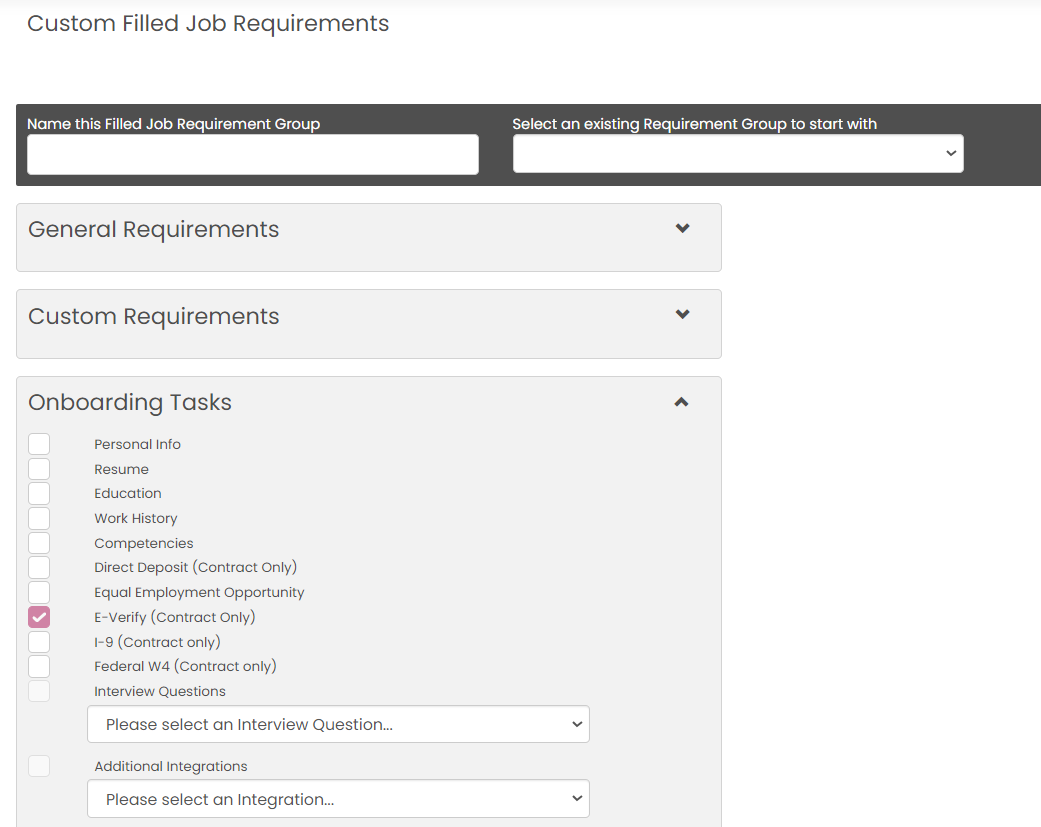
Task: Check the Federal W4 (Contract only) box
Action: [39, 666]
